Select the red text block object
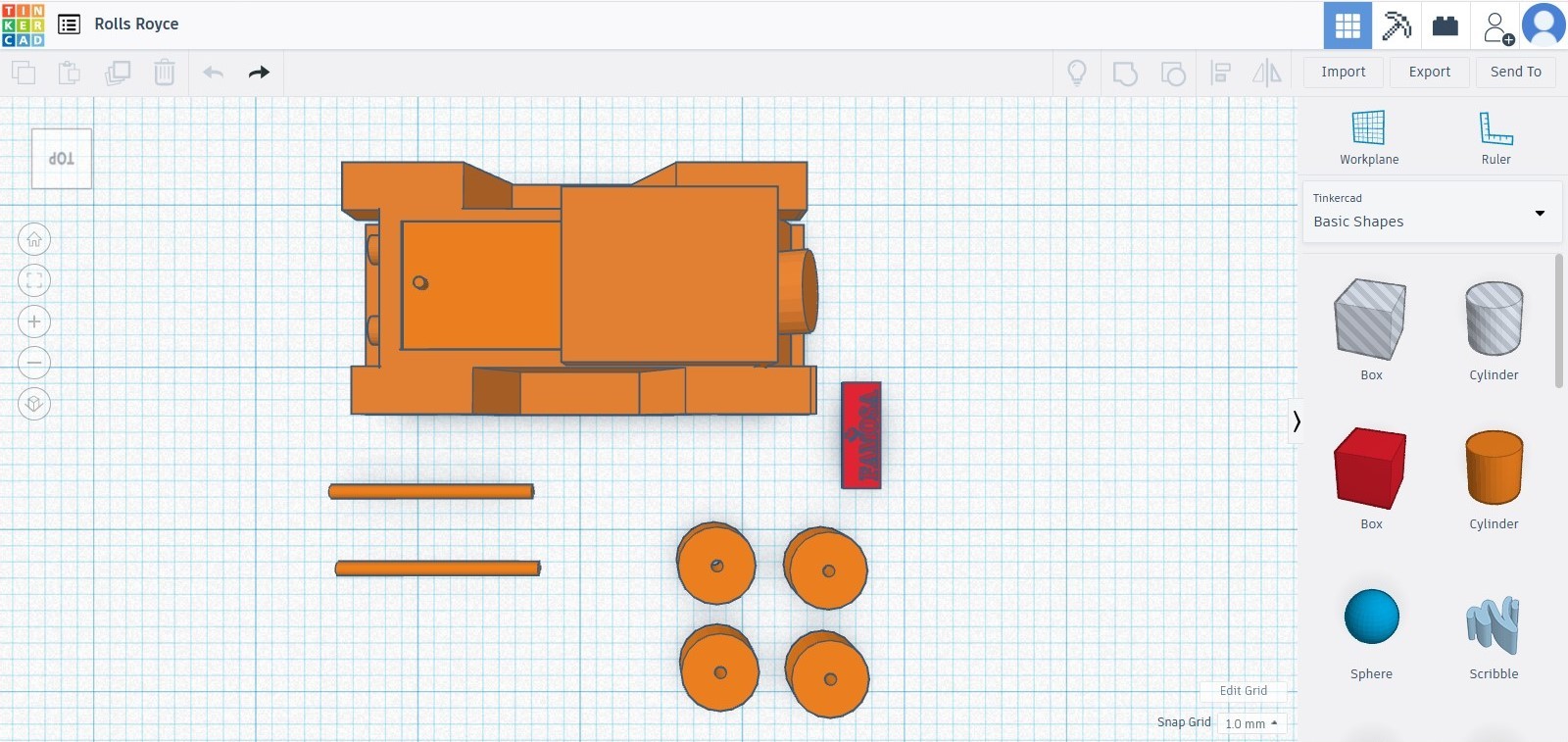Image resolution: width=1568 pixels, height=742 pixels. coord(861,435)
